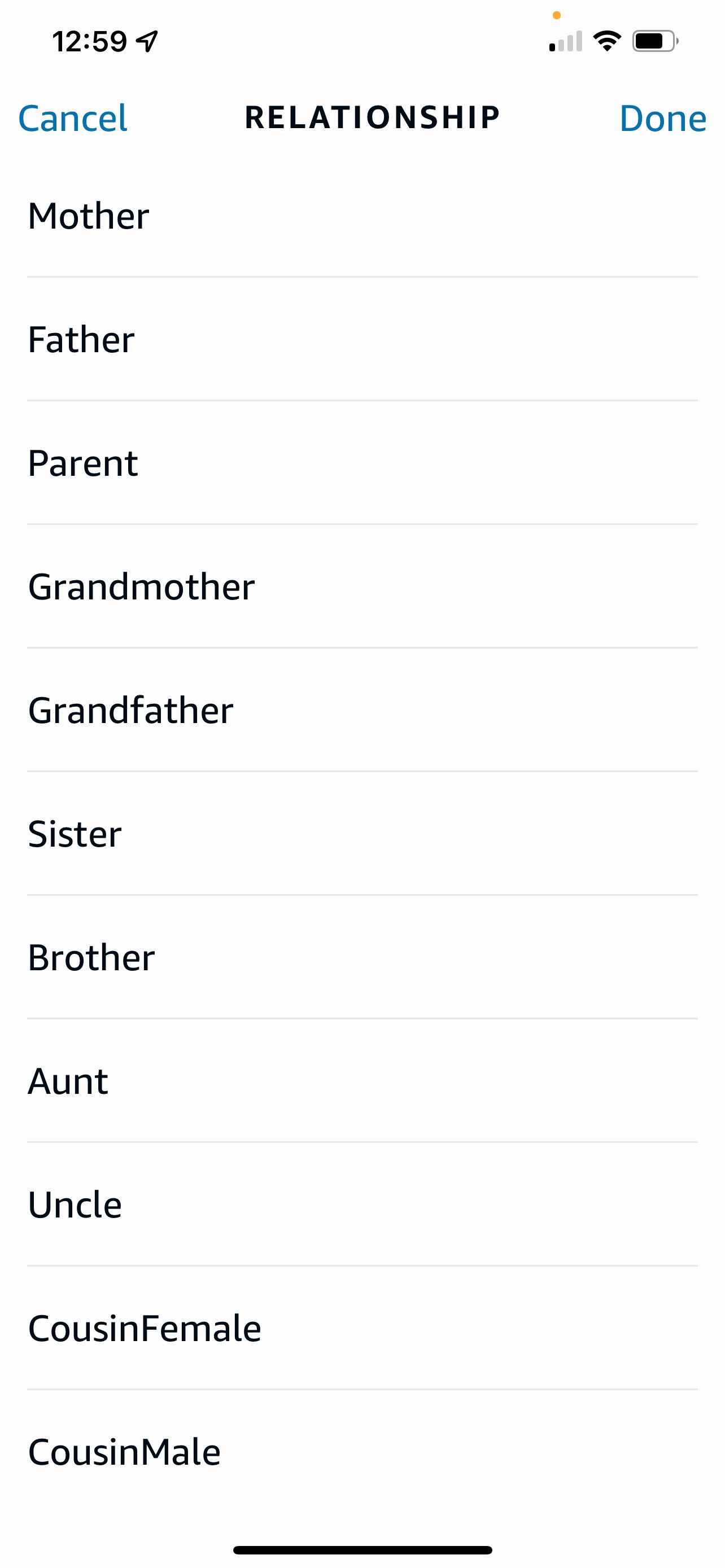Image resolution: width=725 pixels, height=1568 pixels.
Task: Tap the battery indicator icon
Action: pyautogui.click(x=654, y=41)
